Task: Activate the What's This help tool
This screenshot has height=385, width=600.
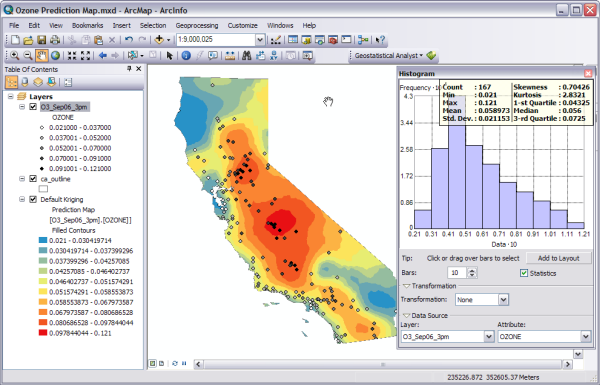Action: click(380, 40)
